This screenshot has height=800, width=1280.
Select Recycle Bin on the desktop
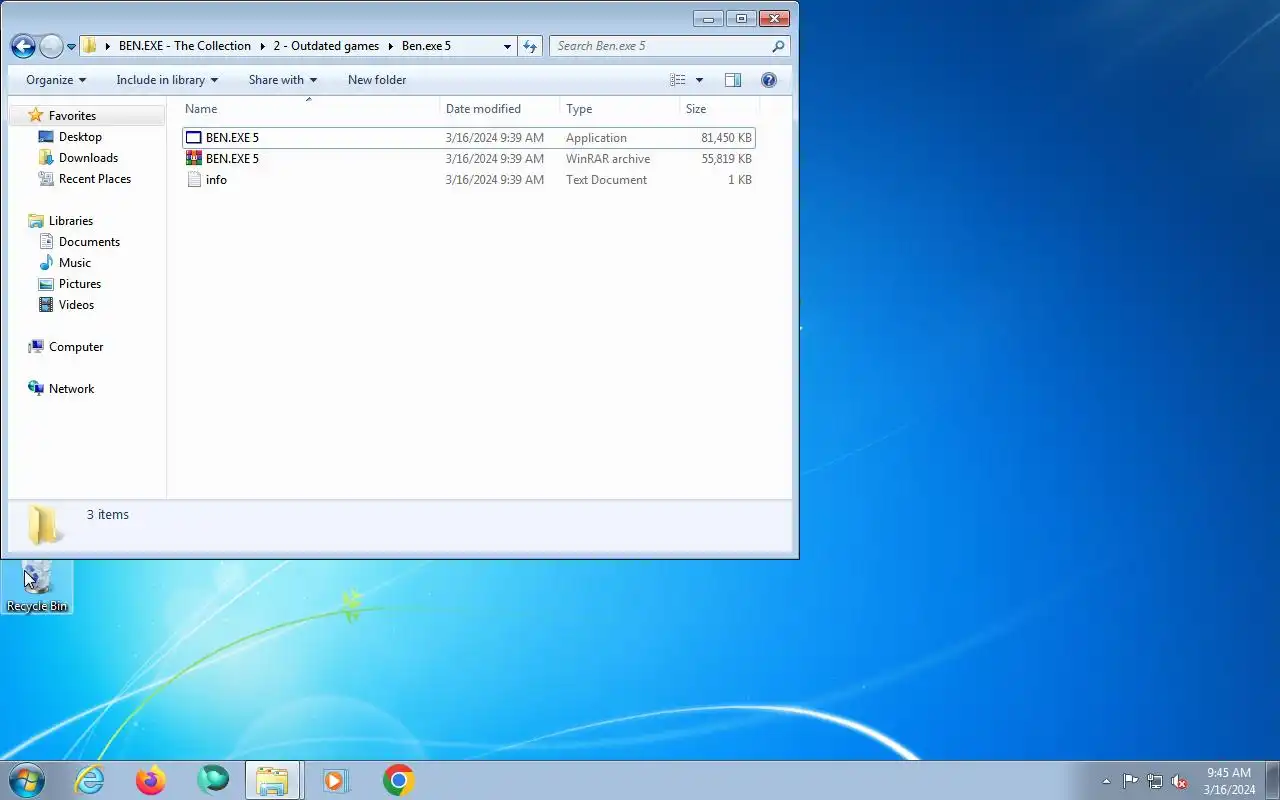pyautogui.click(x=37, y=587)
